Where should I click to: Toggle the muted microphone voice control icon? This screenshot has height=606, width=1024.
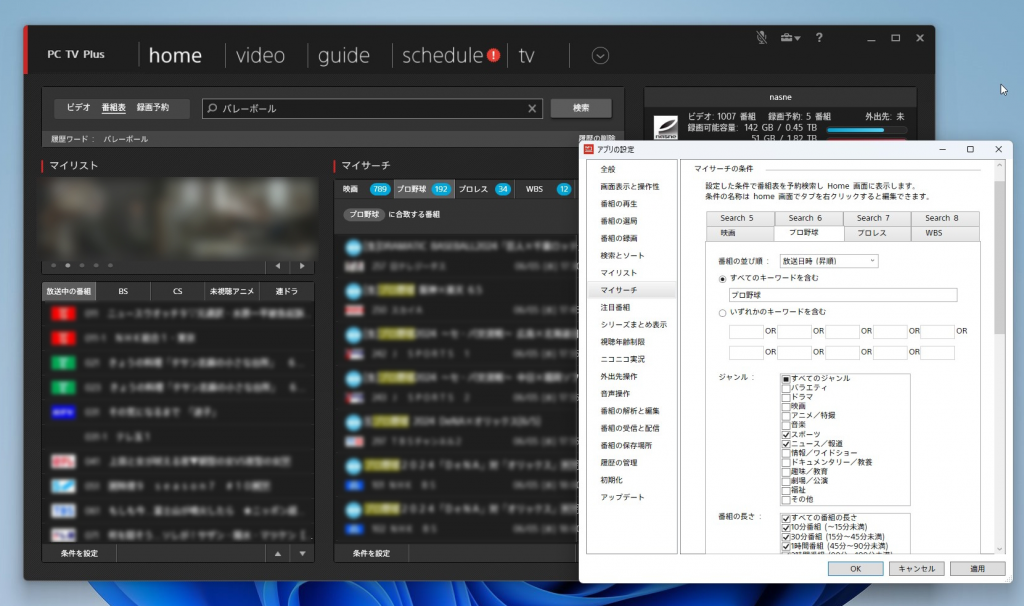pos(761,37)
